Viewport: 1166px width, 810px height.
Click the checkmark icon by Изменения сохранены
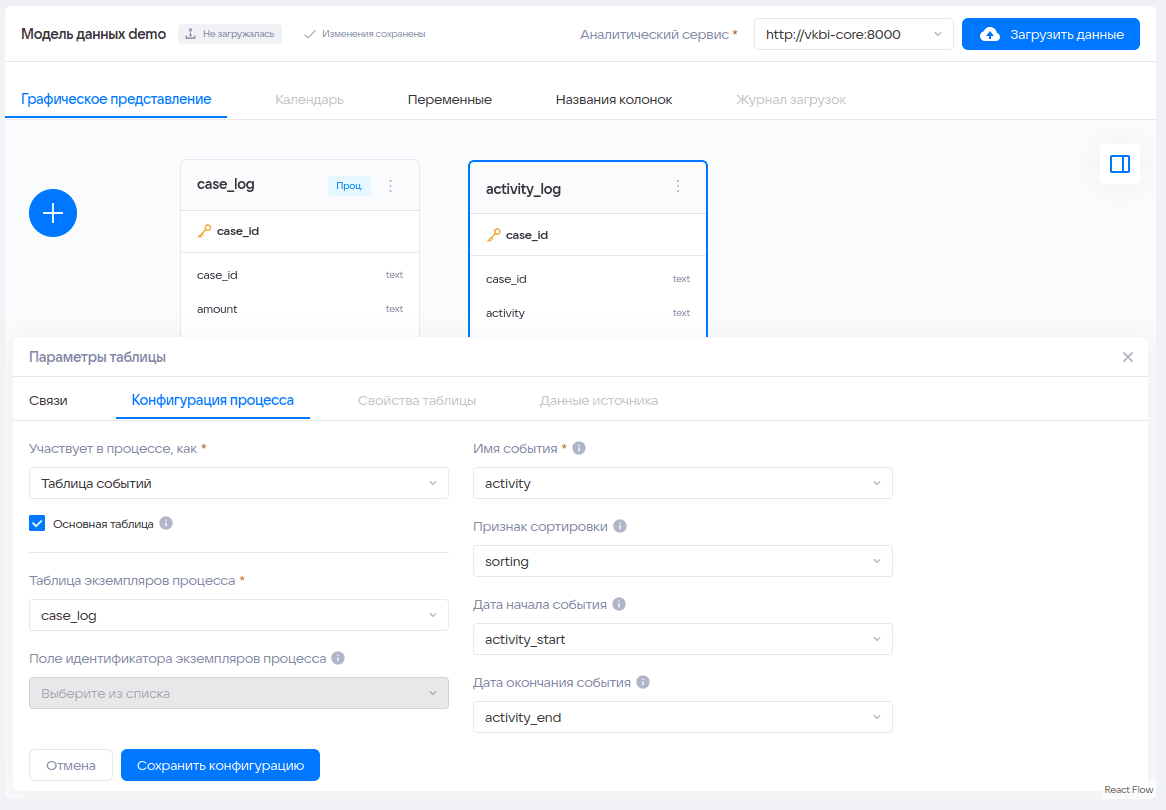(310, 33)
